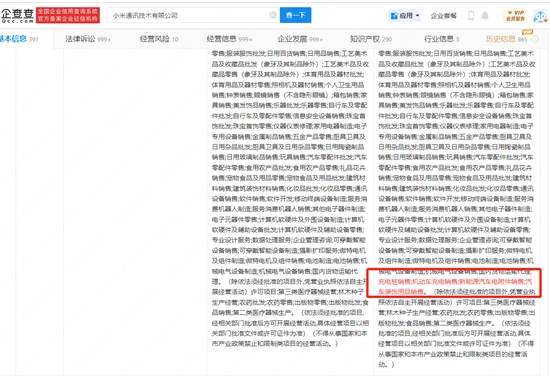Open the notifications bell
Viewport: 550px width, 378px height.
(x=485, y=15)
